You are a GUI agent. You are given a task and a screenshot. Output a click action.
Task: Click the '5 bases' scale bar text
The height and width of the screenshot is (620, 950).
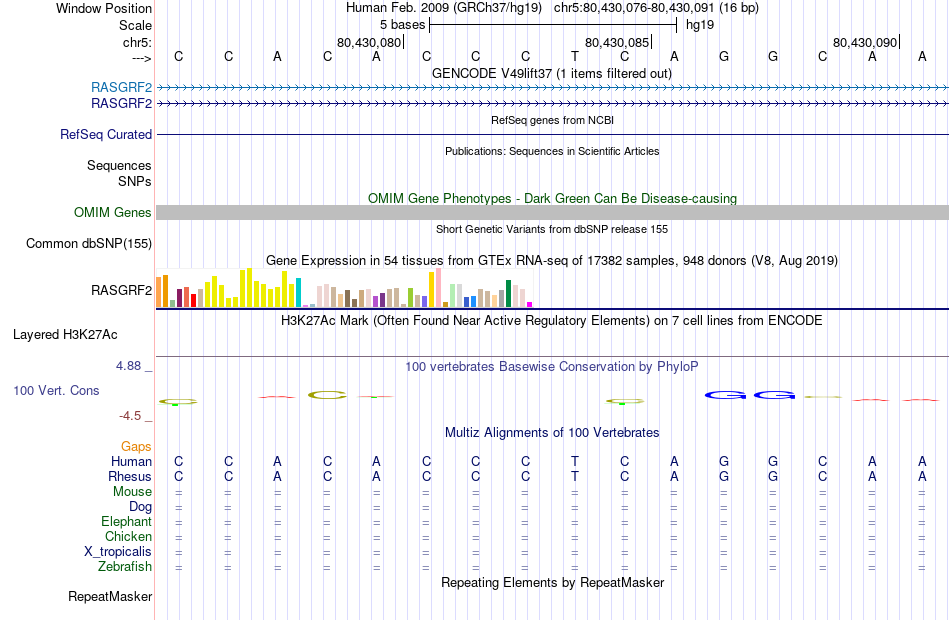point(402,25)
